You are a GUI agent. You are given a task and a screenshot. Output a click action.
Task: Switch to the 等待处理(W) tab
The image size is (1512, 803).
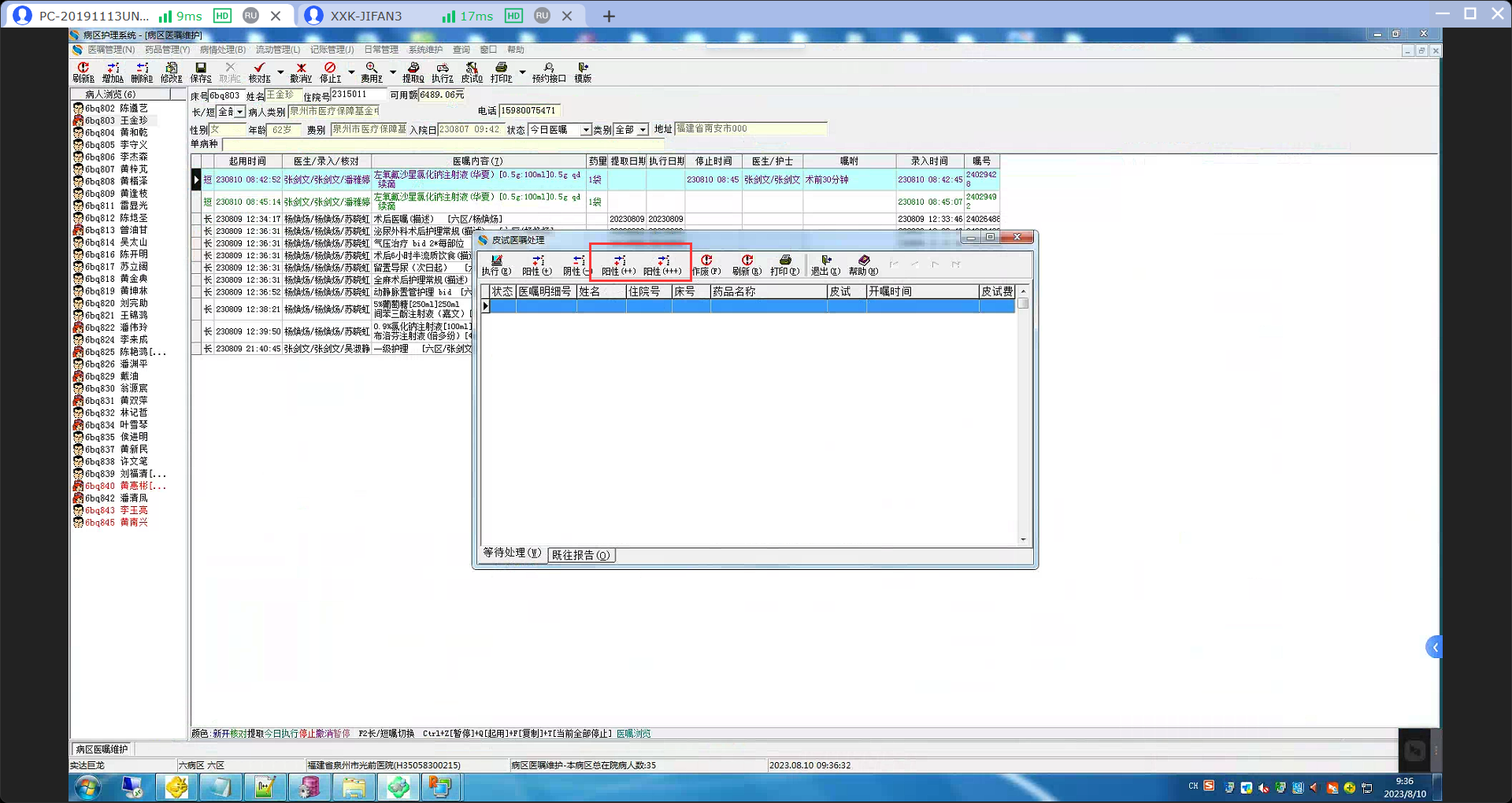click(x=513, y=553)
